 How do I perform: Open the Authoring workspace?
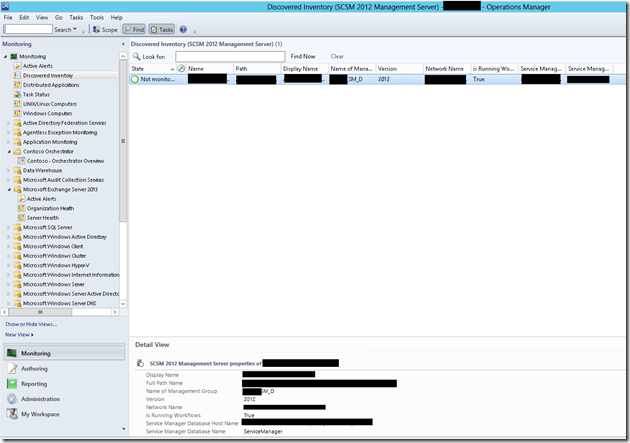pyautogui.click(x=34, y=368)
